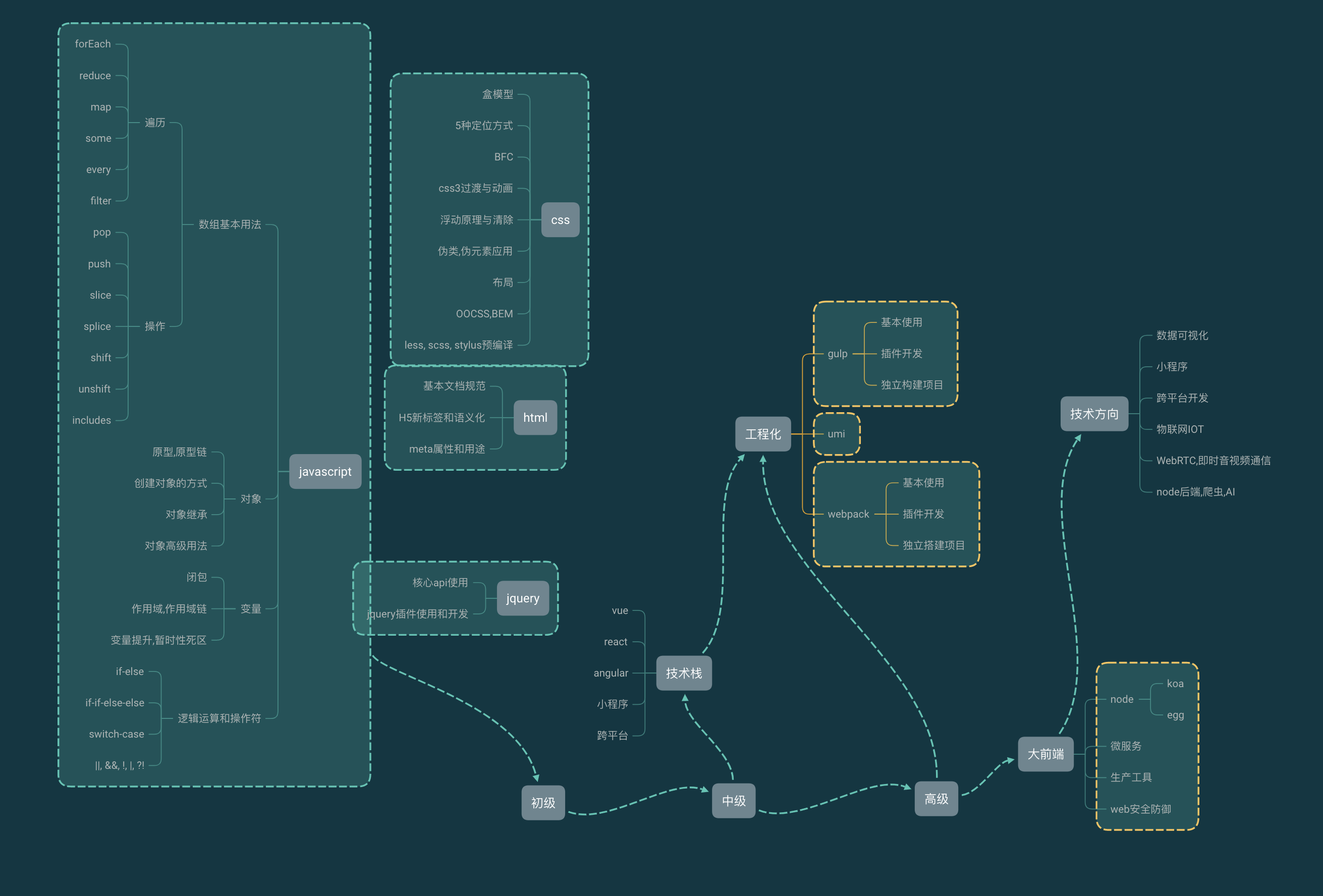Click the forEach leaf item
This screenshot has height=896, width=1323.
click(93, 44)
